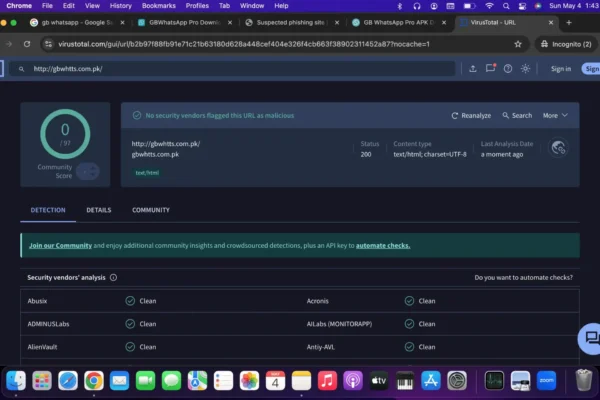Click AILabs (MONITORAPP) vendor name
This screenshot has height=400, width=600.
pyautogui.click(x=339, y=324)
